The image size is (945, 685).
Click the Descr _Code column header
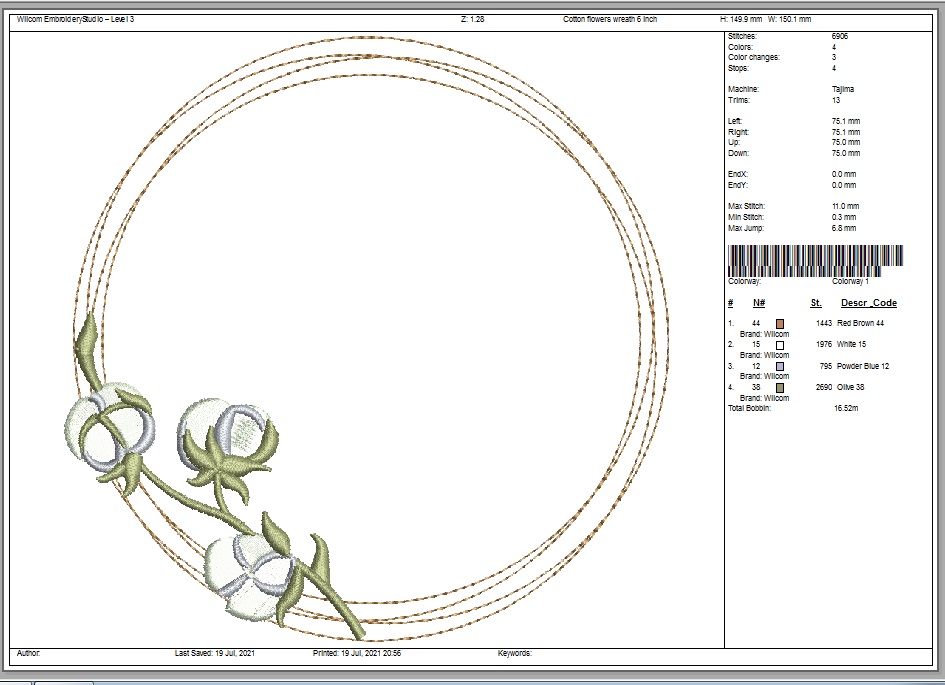(868, 303)
